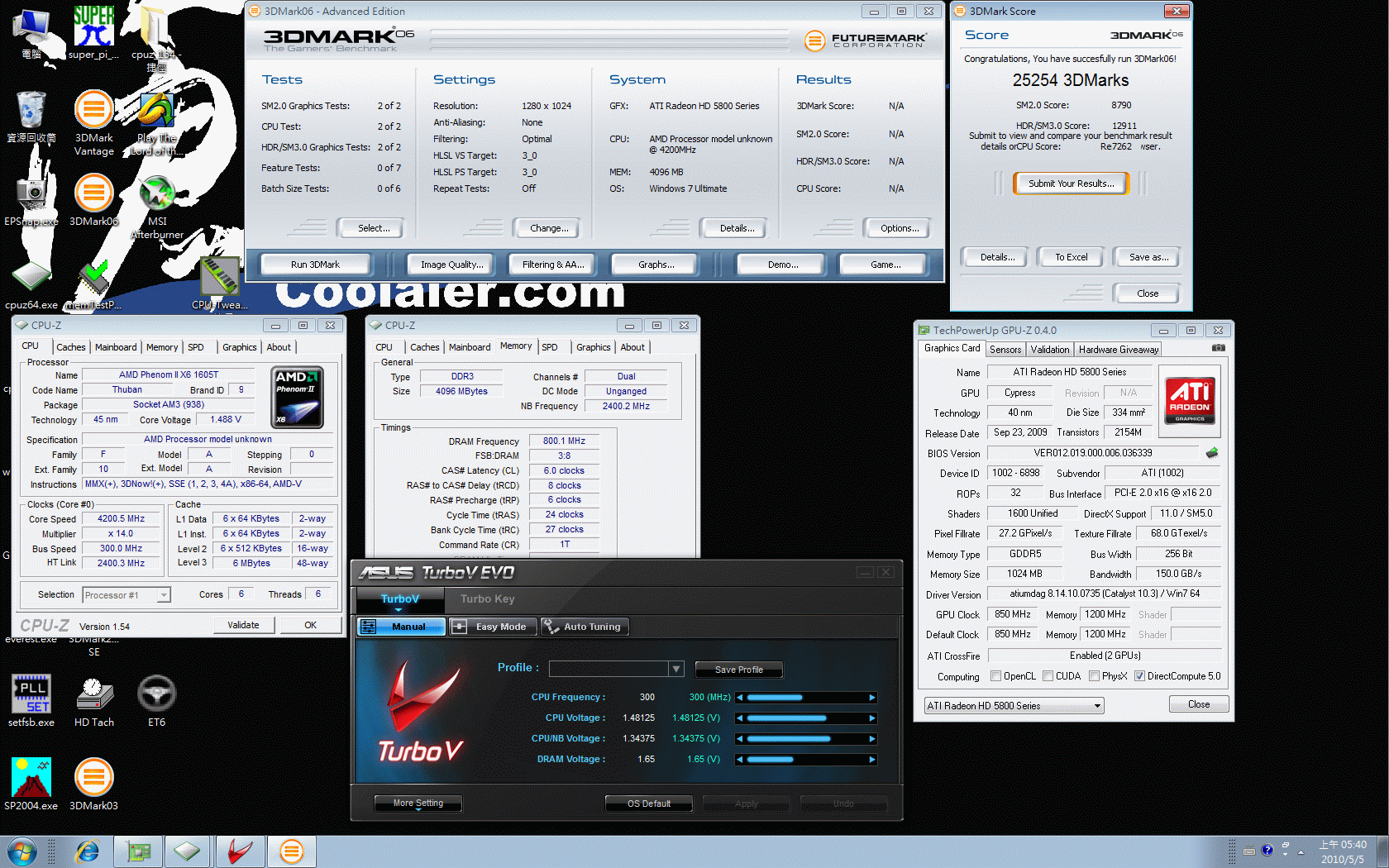The width and height of the screenshot is (1389, 868).
Task: Click the Validate button in CPU-Z
Action: 243,625
